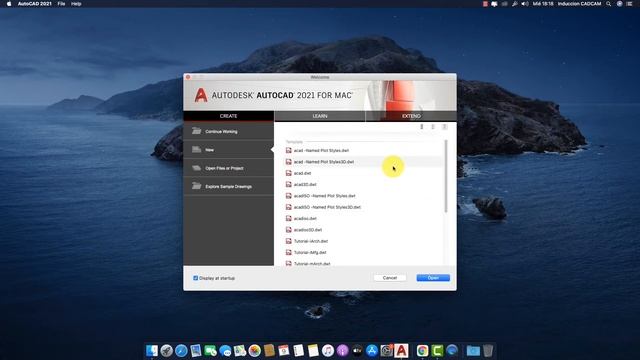This screenshot has height=360, width=640.
Task: Open Messages from the dock
Action: tap(225, 350)
